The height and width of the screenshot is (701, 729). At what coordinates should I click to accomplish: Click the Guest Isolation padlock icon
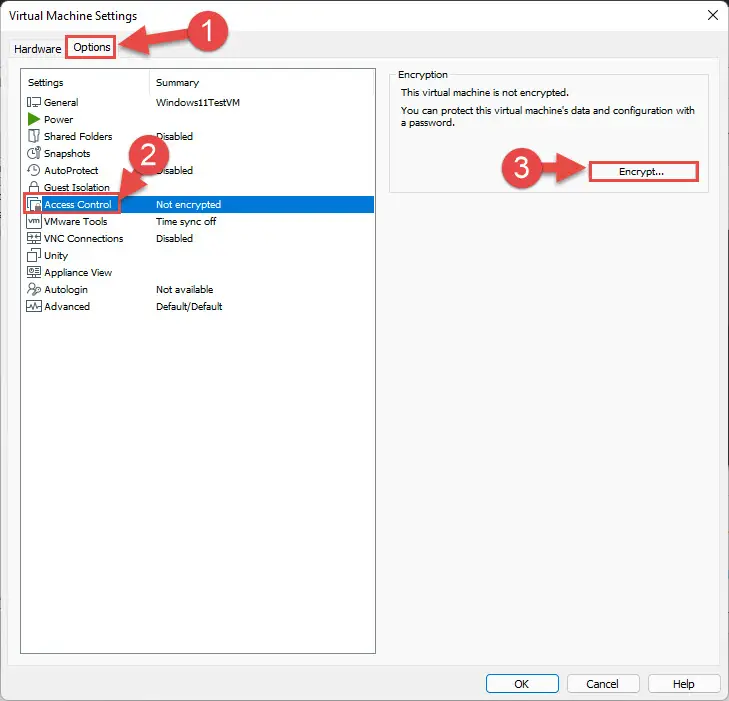33,187
